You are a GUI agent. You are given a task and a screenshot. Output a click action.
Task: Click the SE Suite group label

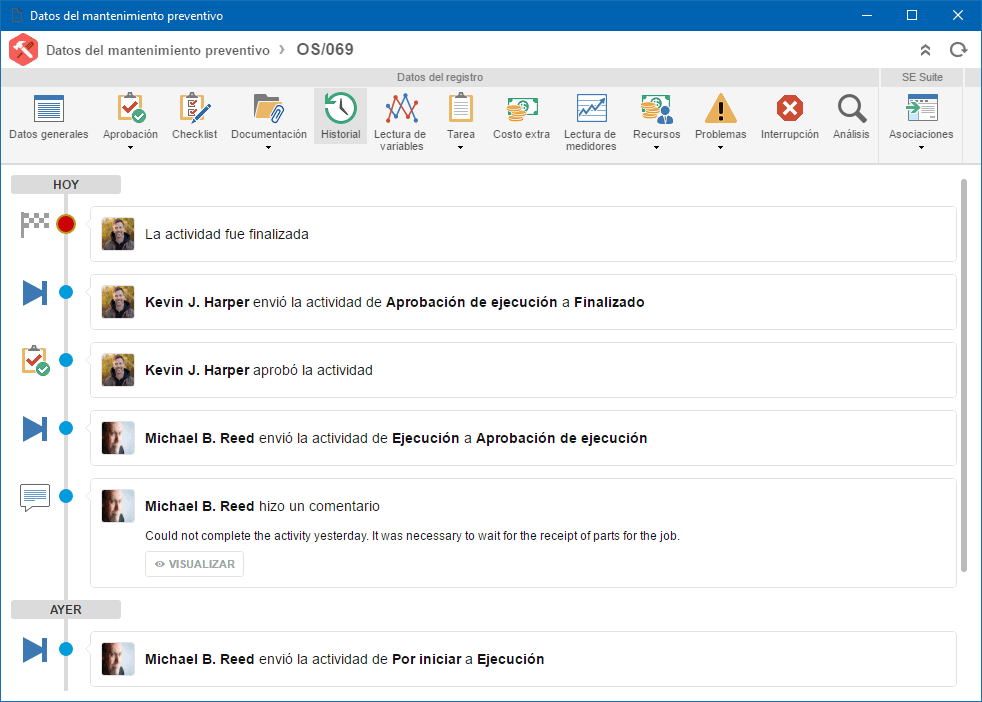pyautogui.click(x=922, y=78)
